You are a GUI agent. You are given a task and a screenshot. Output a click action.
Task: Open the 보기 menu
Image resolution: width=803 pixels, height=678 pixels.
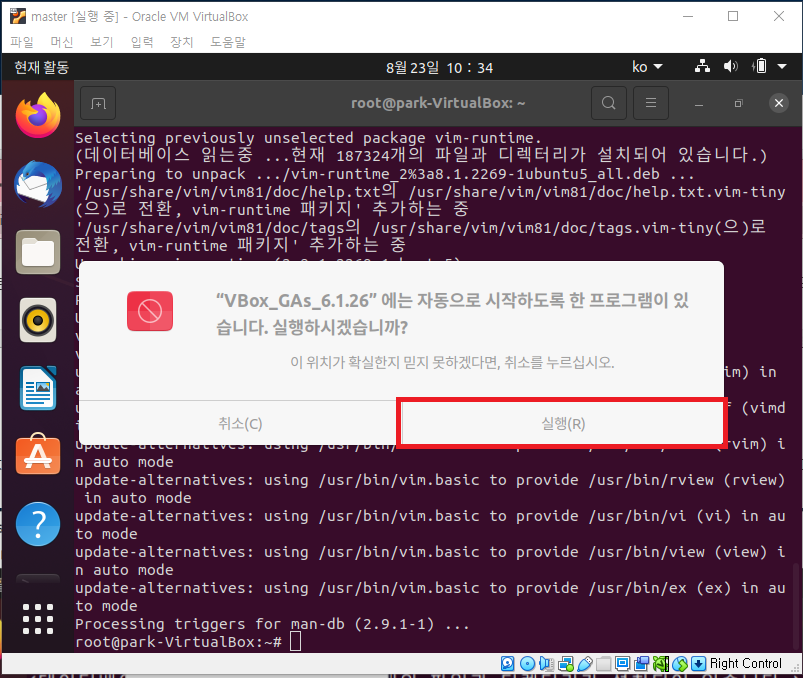coord(102,42)
